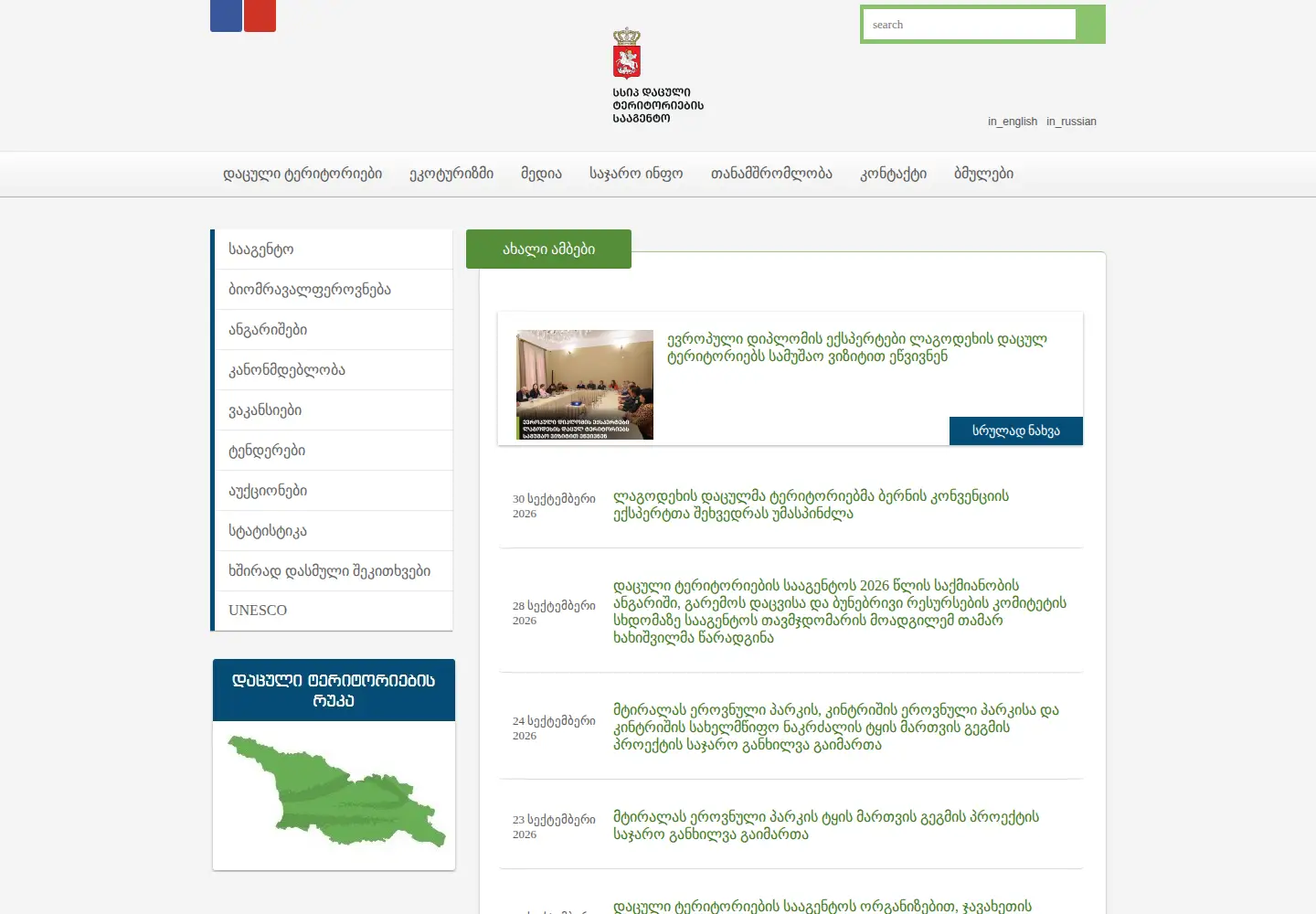
Task: Click the green search submit button
Action: 1090,25
